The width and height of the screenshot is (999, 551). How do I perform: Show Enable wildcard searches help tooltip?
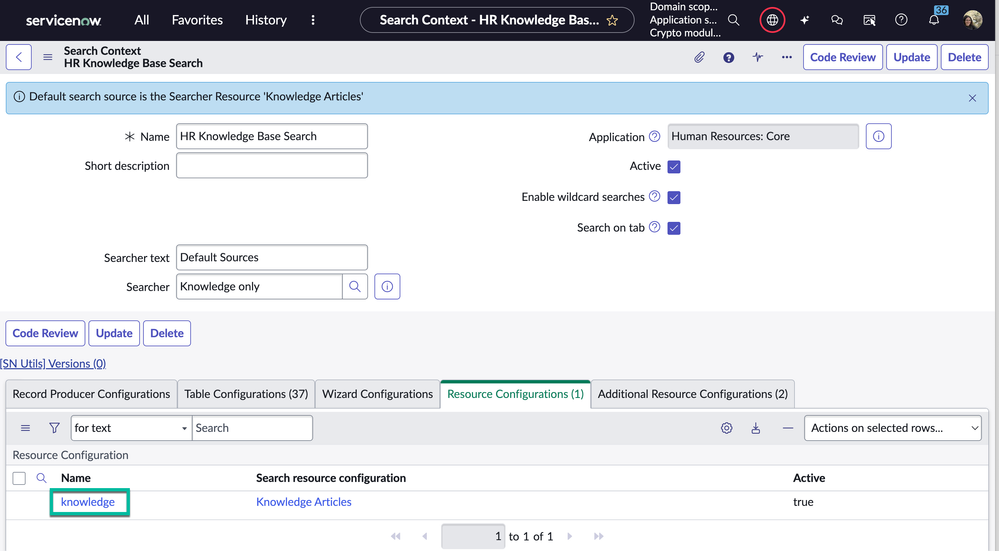click(654, 196)
